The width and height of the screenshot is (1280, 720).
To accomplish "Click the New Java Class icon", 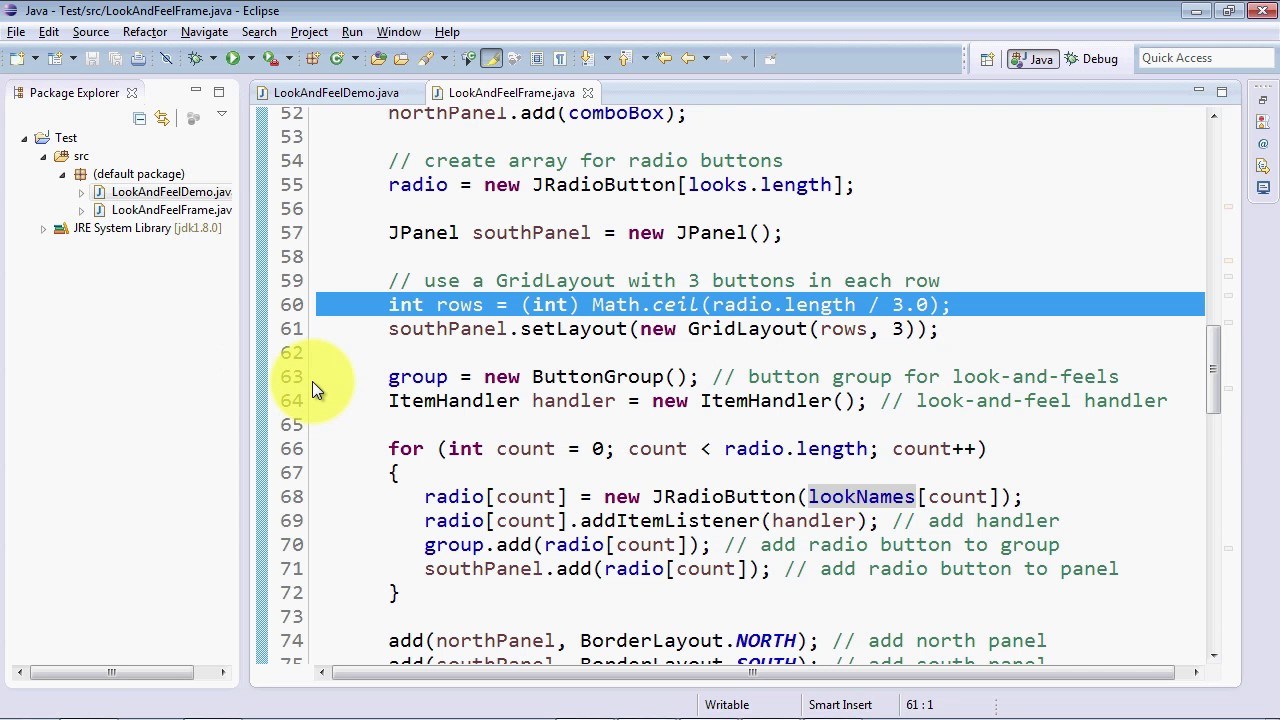I will (337, 58).
